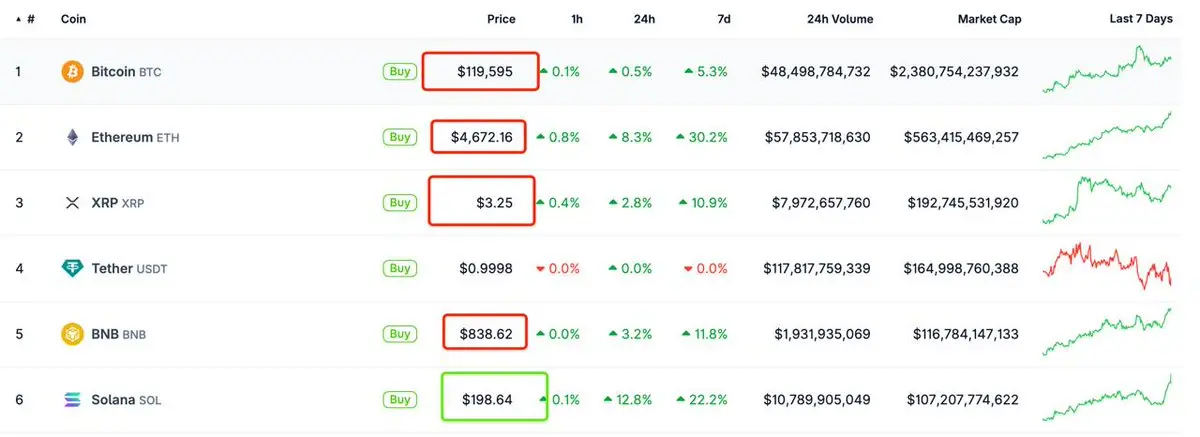Open the Solana SOL coin link

click(x=126, y=400)
